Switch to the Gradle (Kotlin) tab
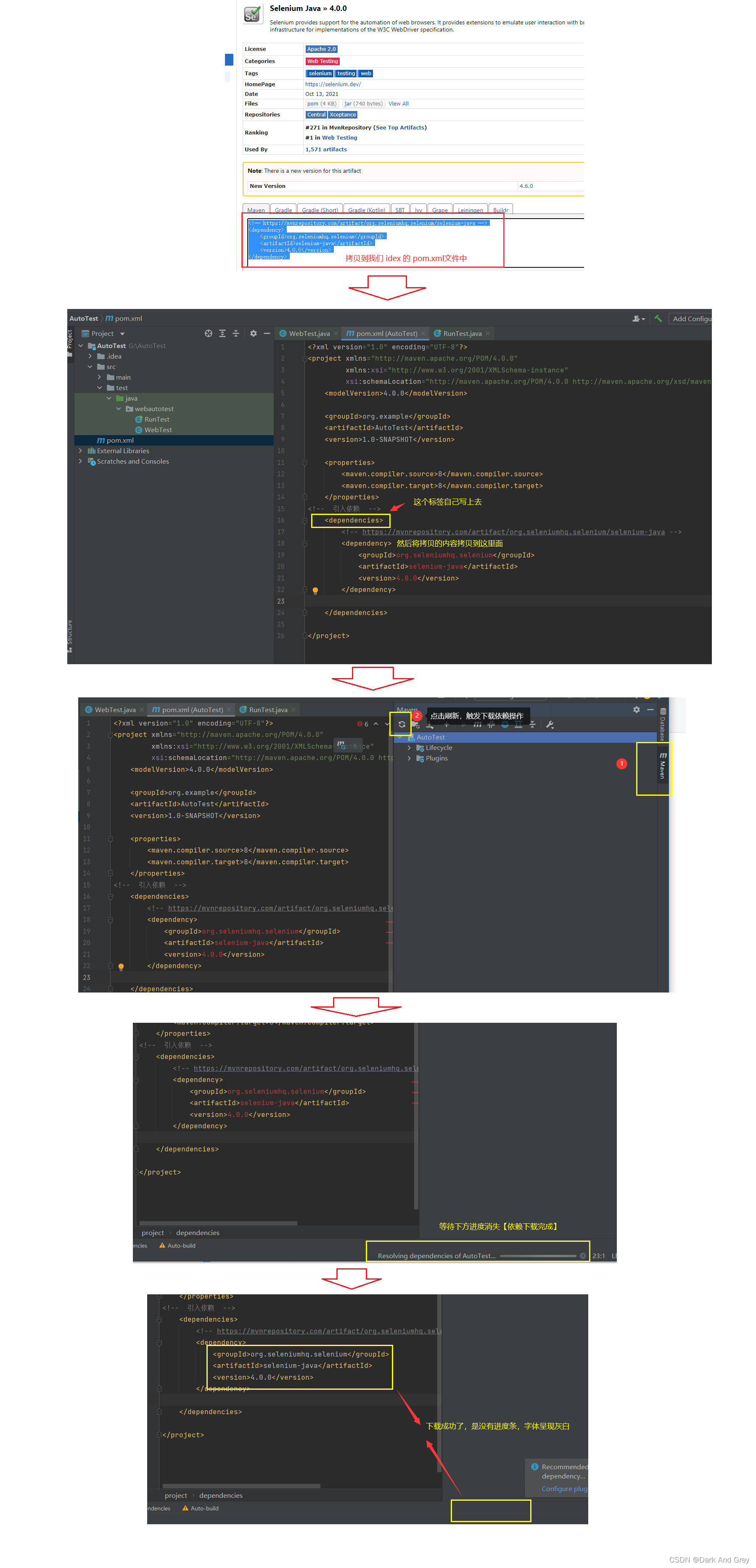This screenshot has width=756, height=1568. tap(366, 210)
